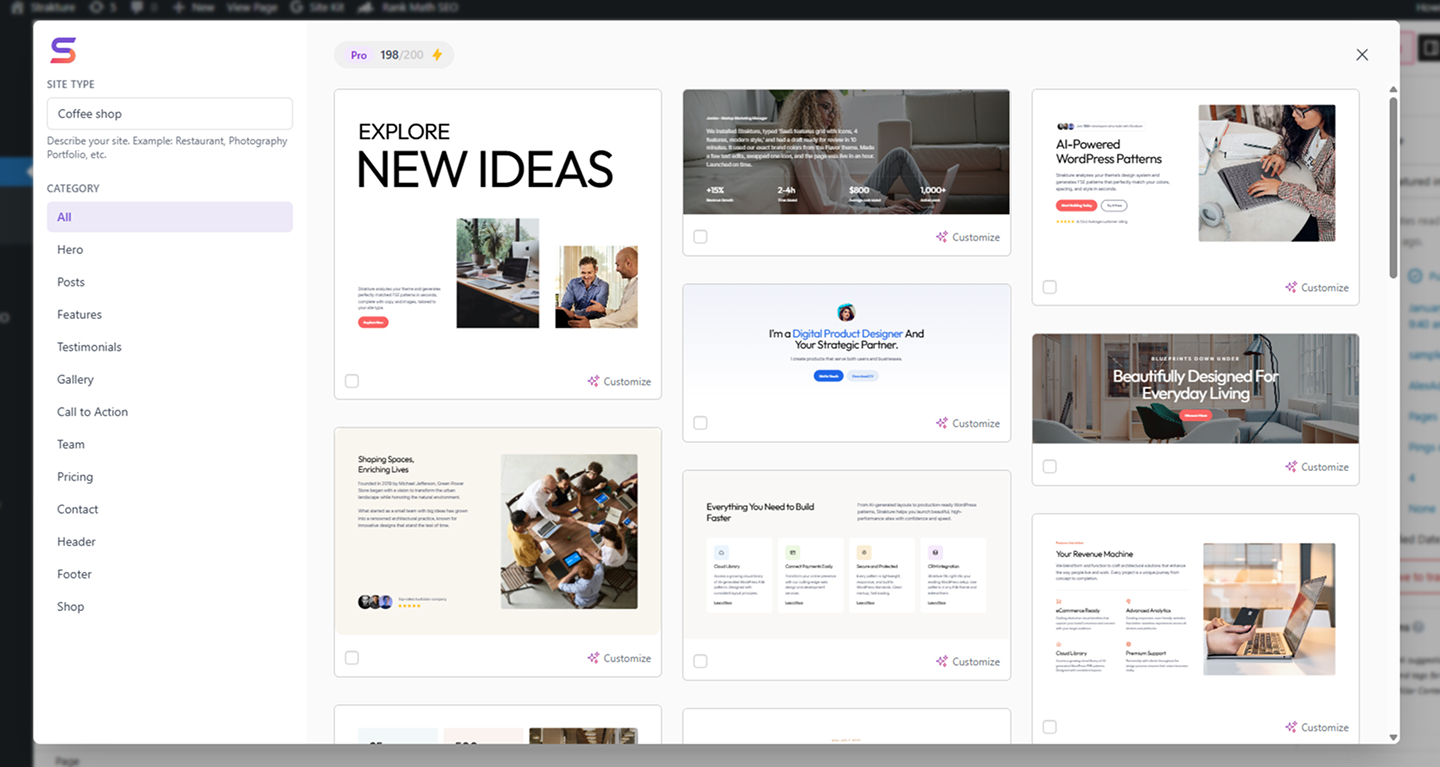Select the Beautifully Designed pattern checkbox
The width and height of the screenshot is (1440, 767).
click(1049, 466)
